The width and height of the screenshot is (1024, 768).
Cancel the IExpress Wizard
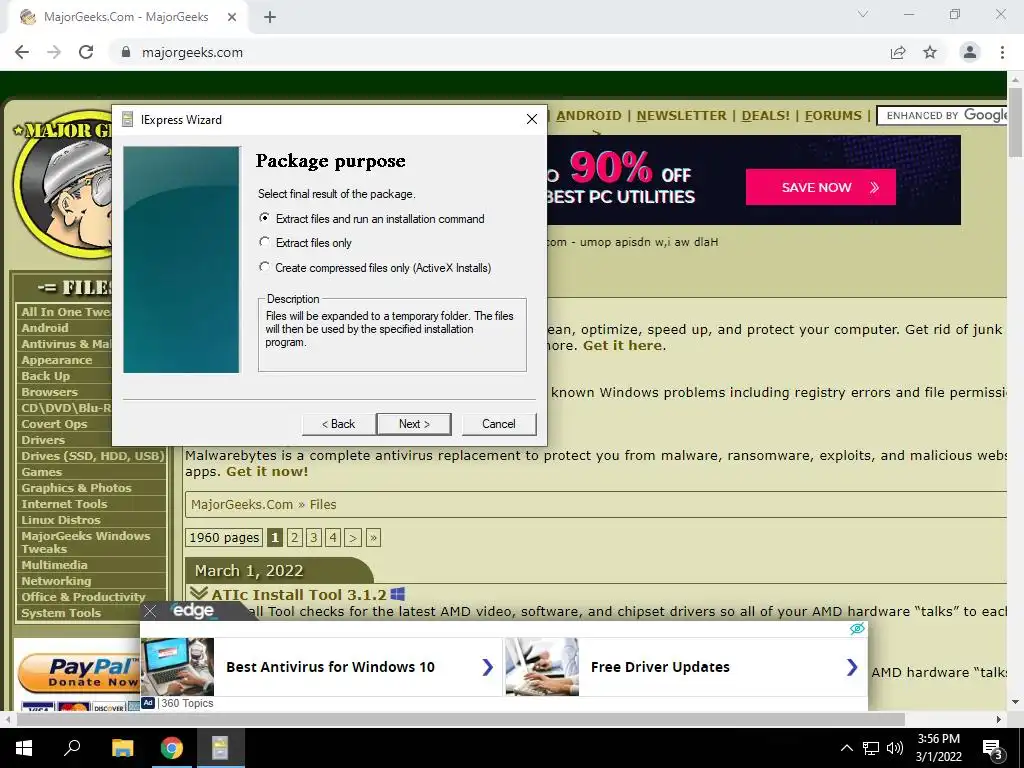pyautogui.click(x=499, y=424)
